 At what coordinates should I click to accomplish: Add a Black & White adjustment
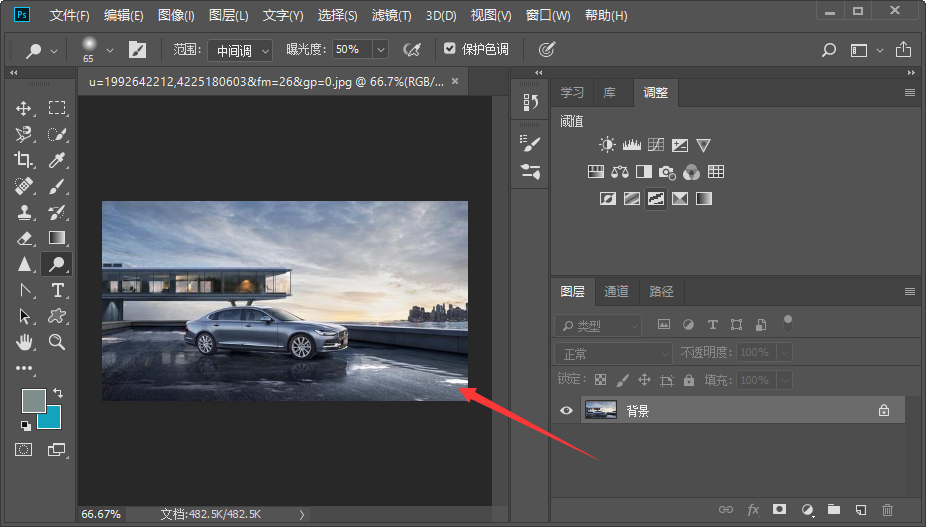coord(644,172)
